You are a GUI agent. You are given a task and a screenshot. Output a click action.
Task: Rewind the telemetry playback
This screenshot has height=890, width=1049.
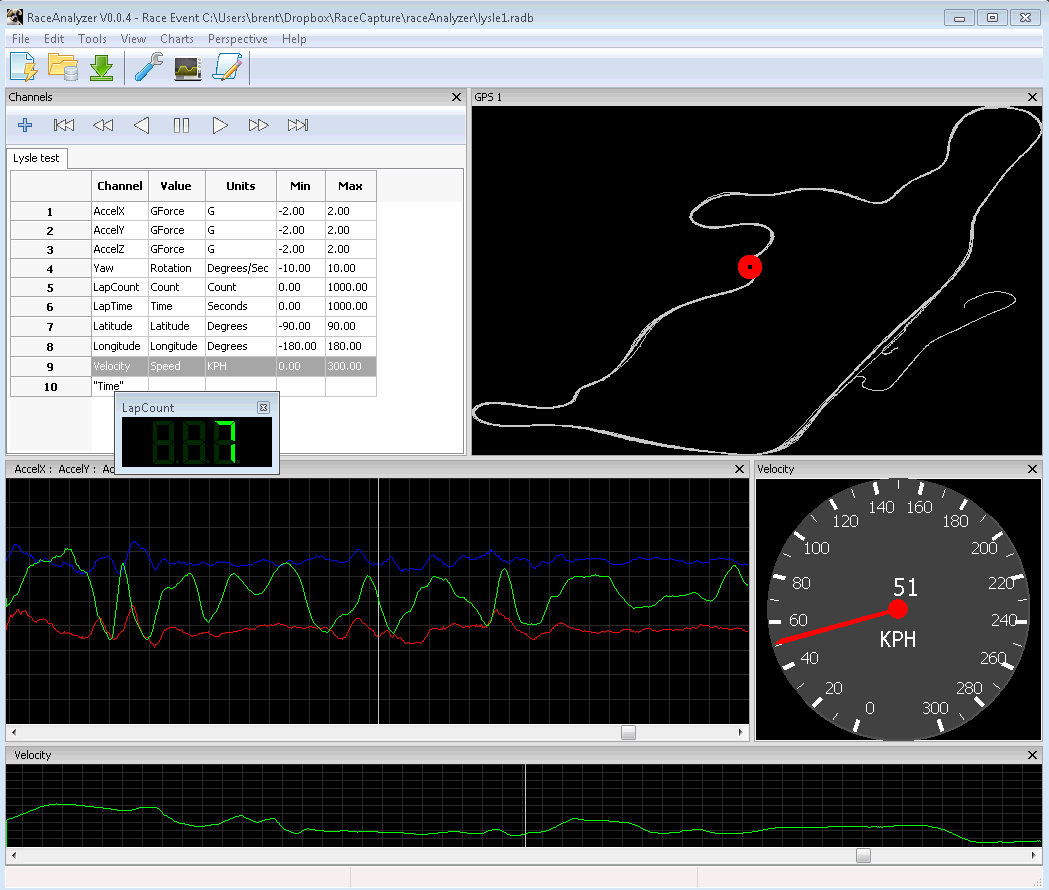102,125
